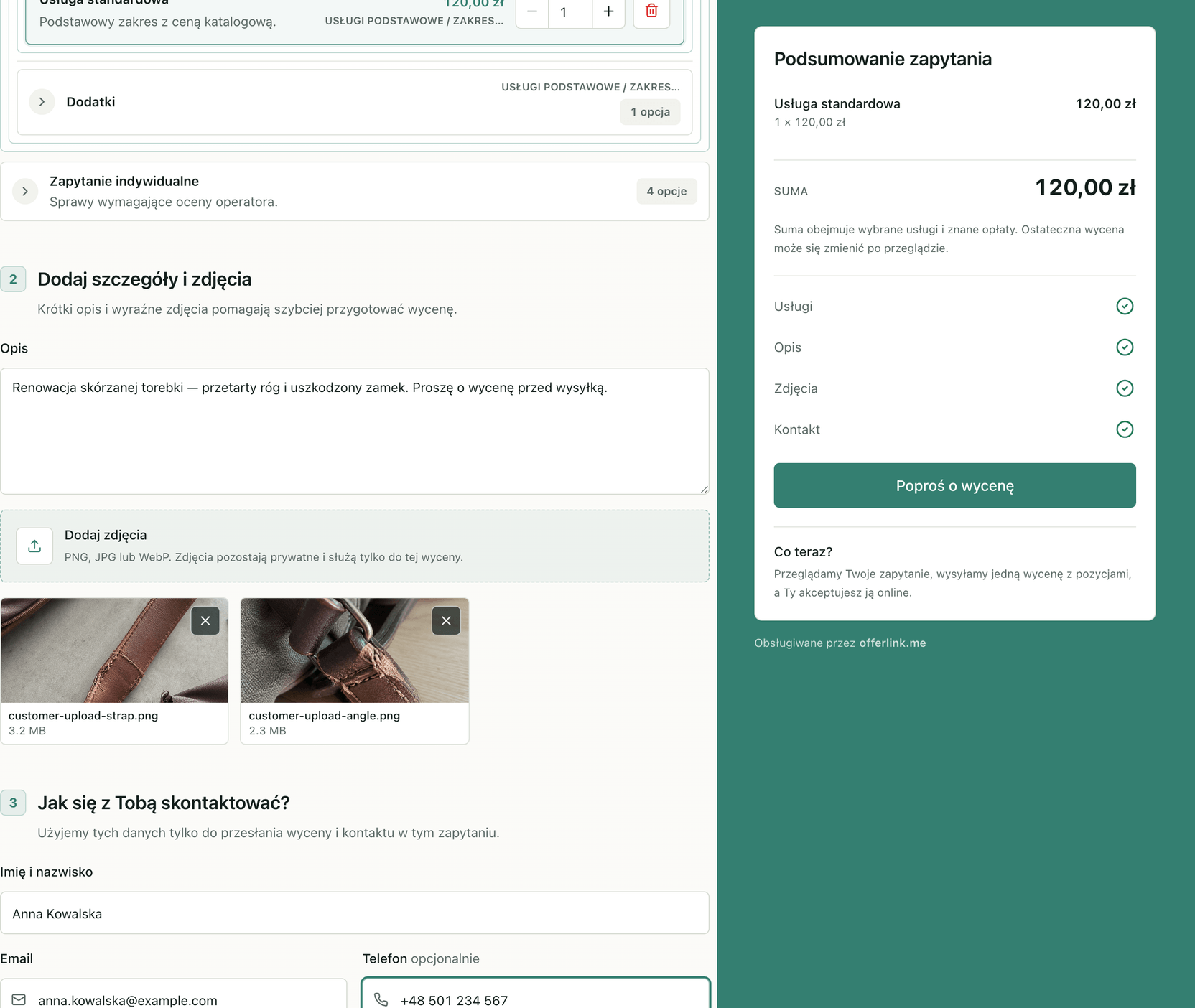The width and height of the screenshot is (1195, 1008).
Task: Delete Usługa standardowa using the trash icon
Action: tap(651, 11)
